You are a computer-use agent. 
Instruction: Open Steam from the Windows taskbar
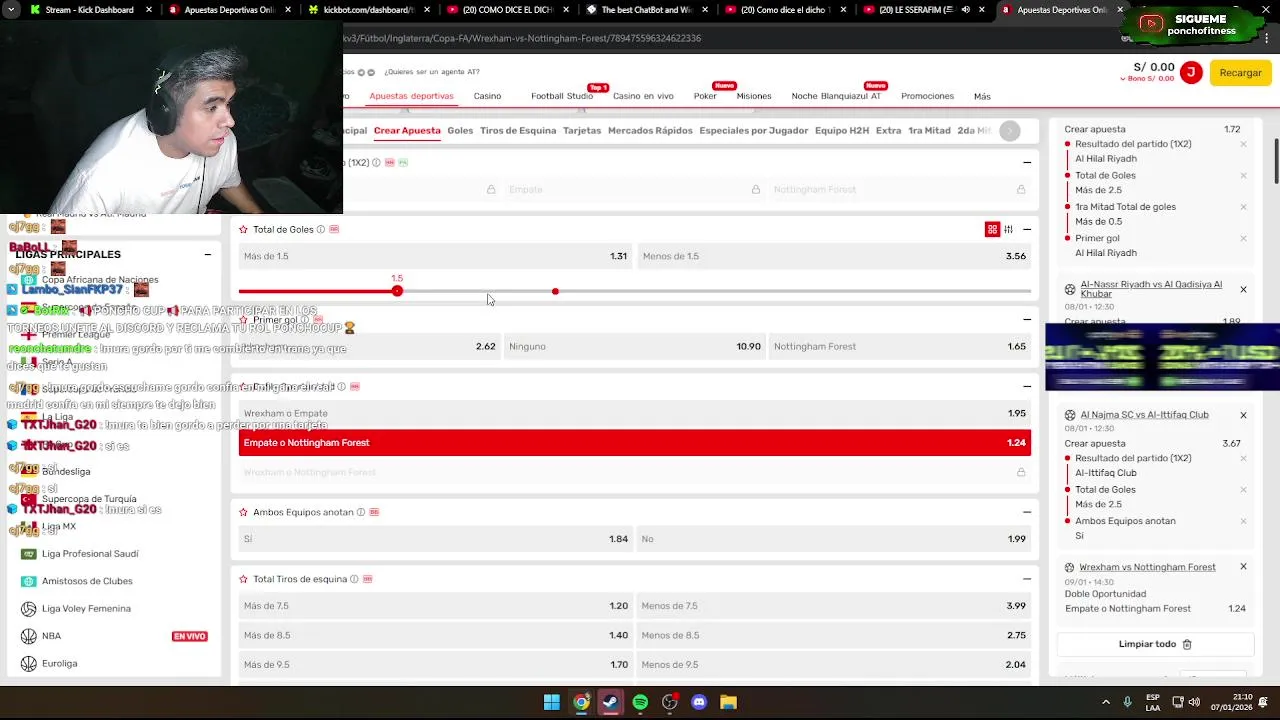coord(610,702)
